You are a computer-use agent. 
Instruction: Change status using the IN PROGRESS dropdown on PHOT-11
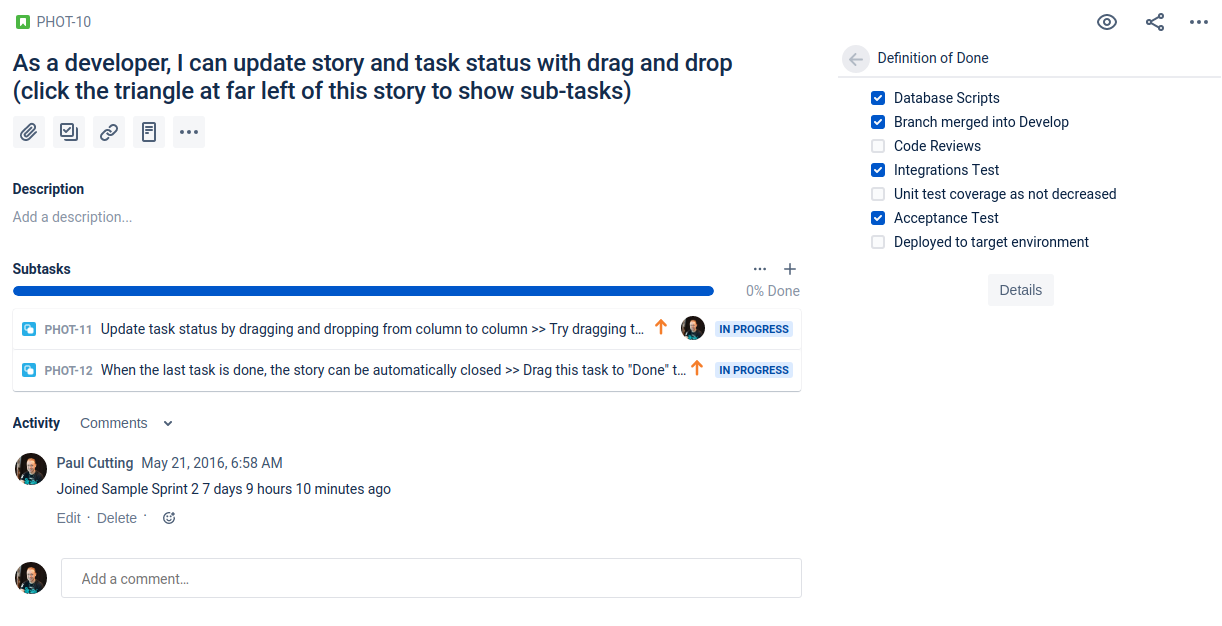click(753, 328)
